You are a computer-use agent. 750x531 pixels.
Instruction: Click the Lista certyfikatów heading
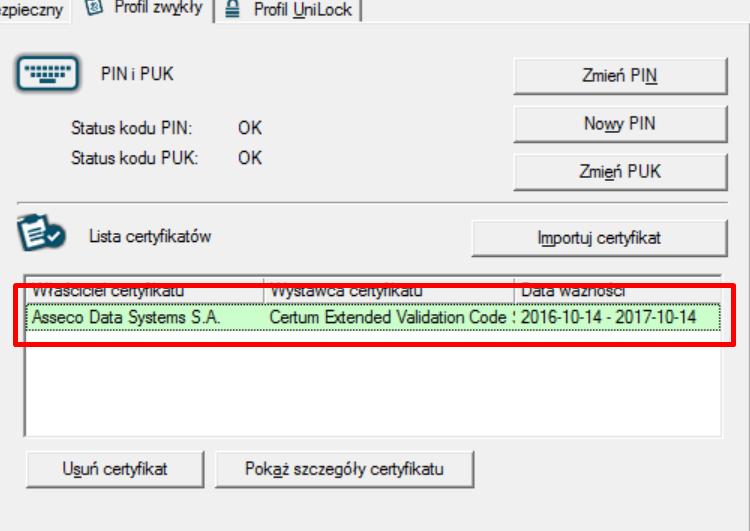(x=150, y=236)
